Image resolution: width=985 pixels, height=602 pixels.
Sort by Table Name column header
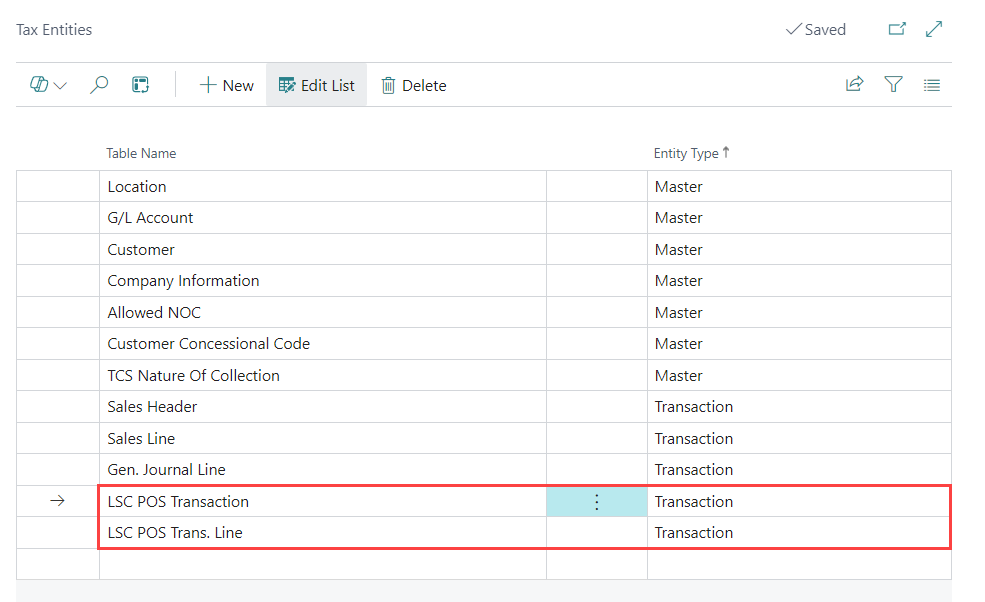pos(141,153)
